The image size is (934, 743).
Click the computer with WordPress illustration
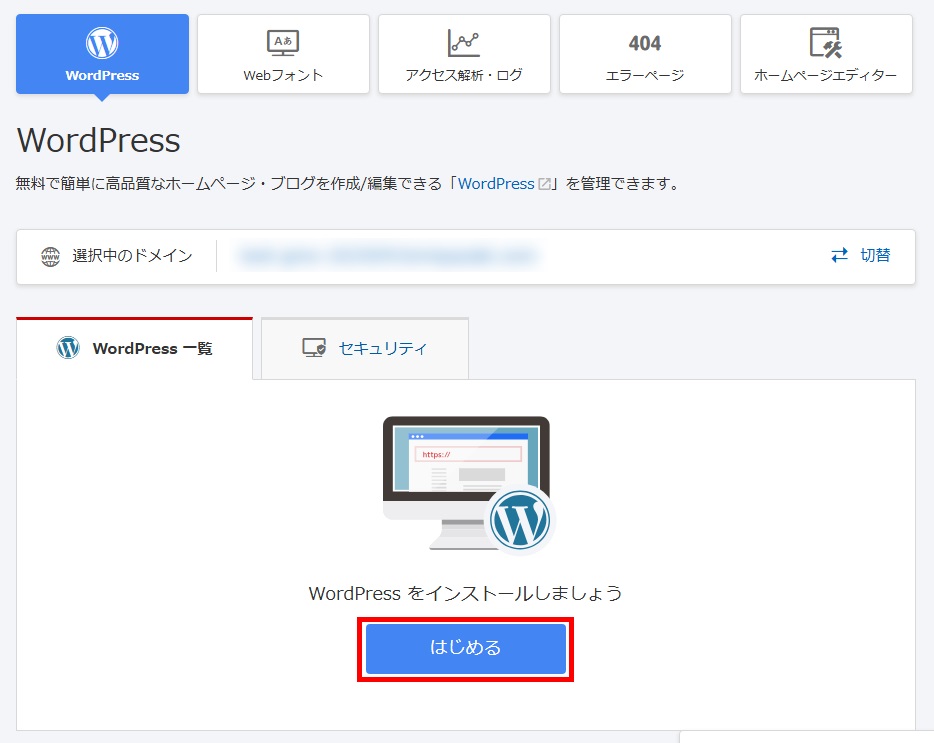point(469,485)
